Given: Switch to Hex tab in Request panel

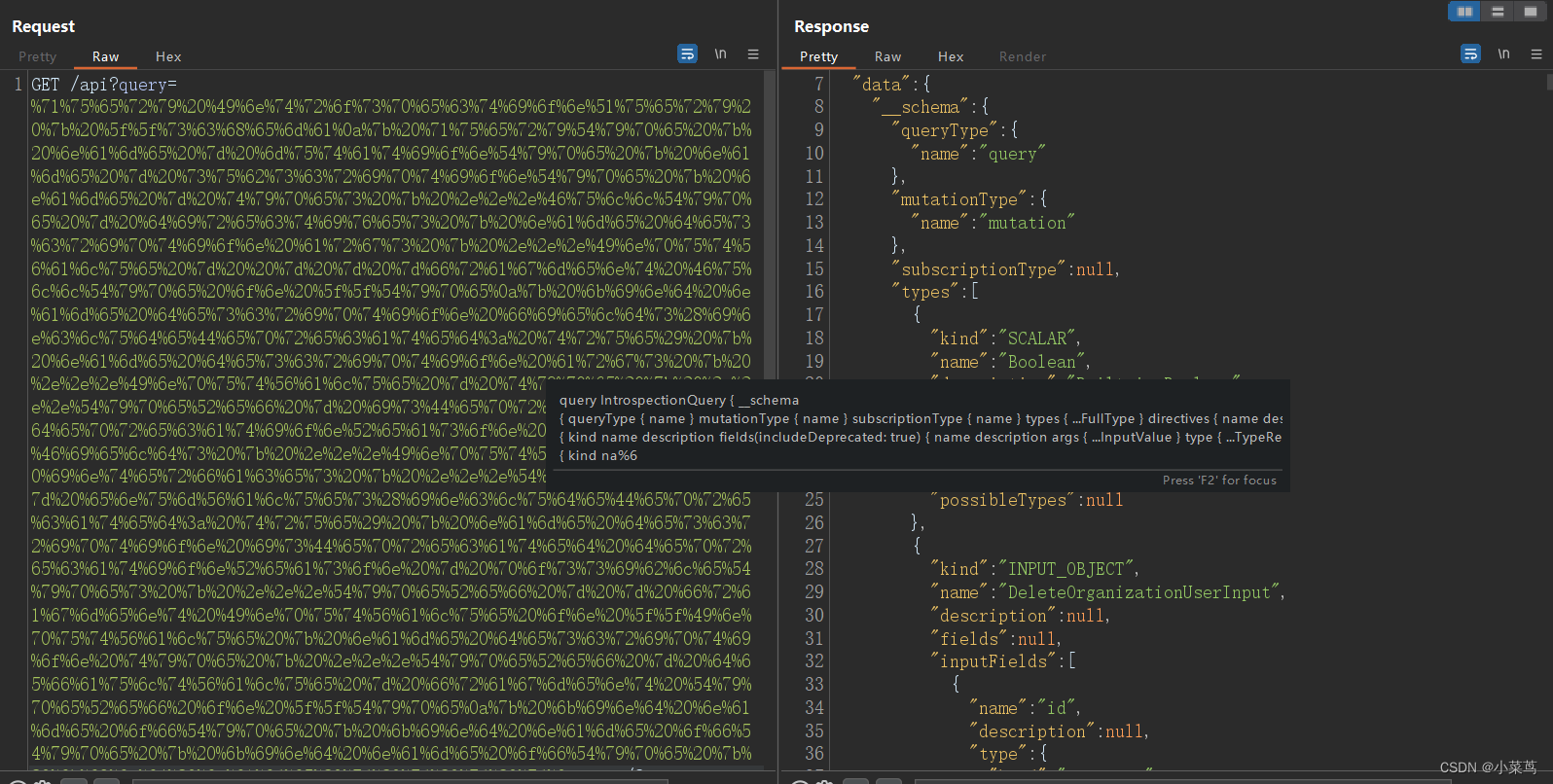Looking at the screenshot, I should point(168,56).
